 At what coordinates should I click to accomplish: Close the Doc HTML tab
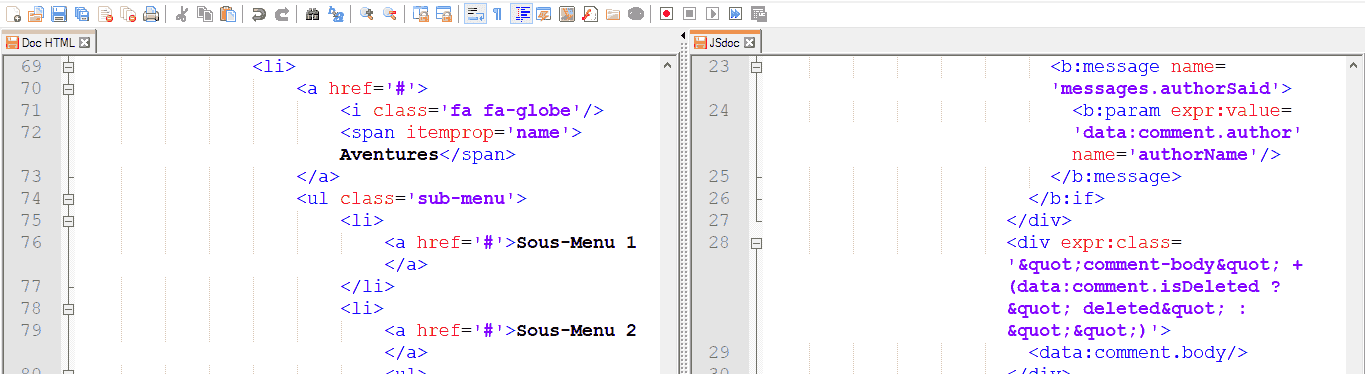[x=84, y=43]
